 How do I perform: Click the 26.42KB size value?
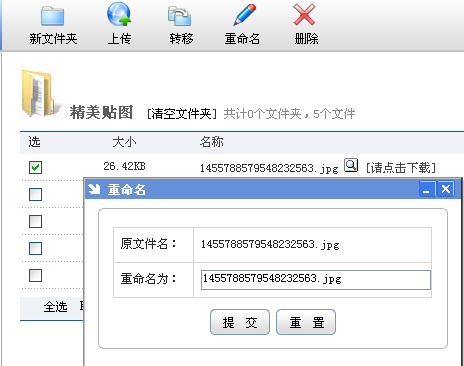tap(124, 166)
